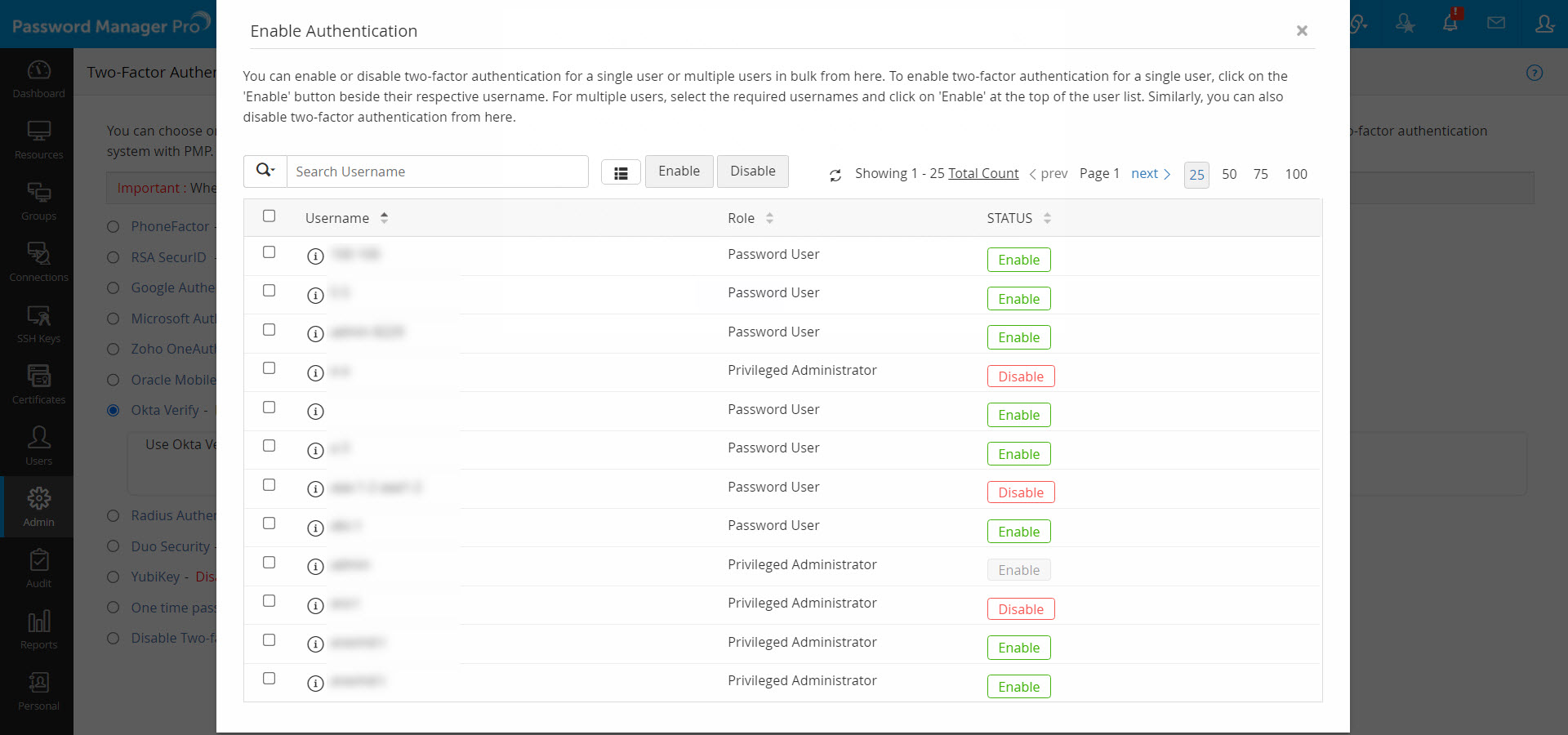Click the refresh icon beside Showing
This screenshot has height=735, width=1568.
point(835,175)
